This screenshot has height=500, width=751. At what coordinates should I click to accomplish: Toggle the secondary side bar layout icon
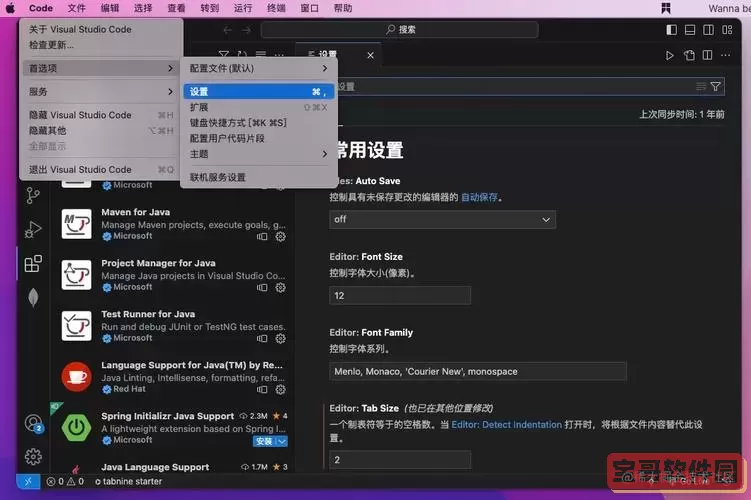tap(708, 30)
